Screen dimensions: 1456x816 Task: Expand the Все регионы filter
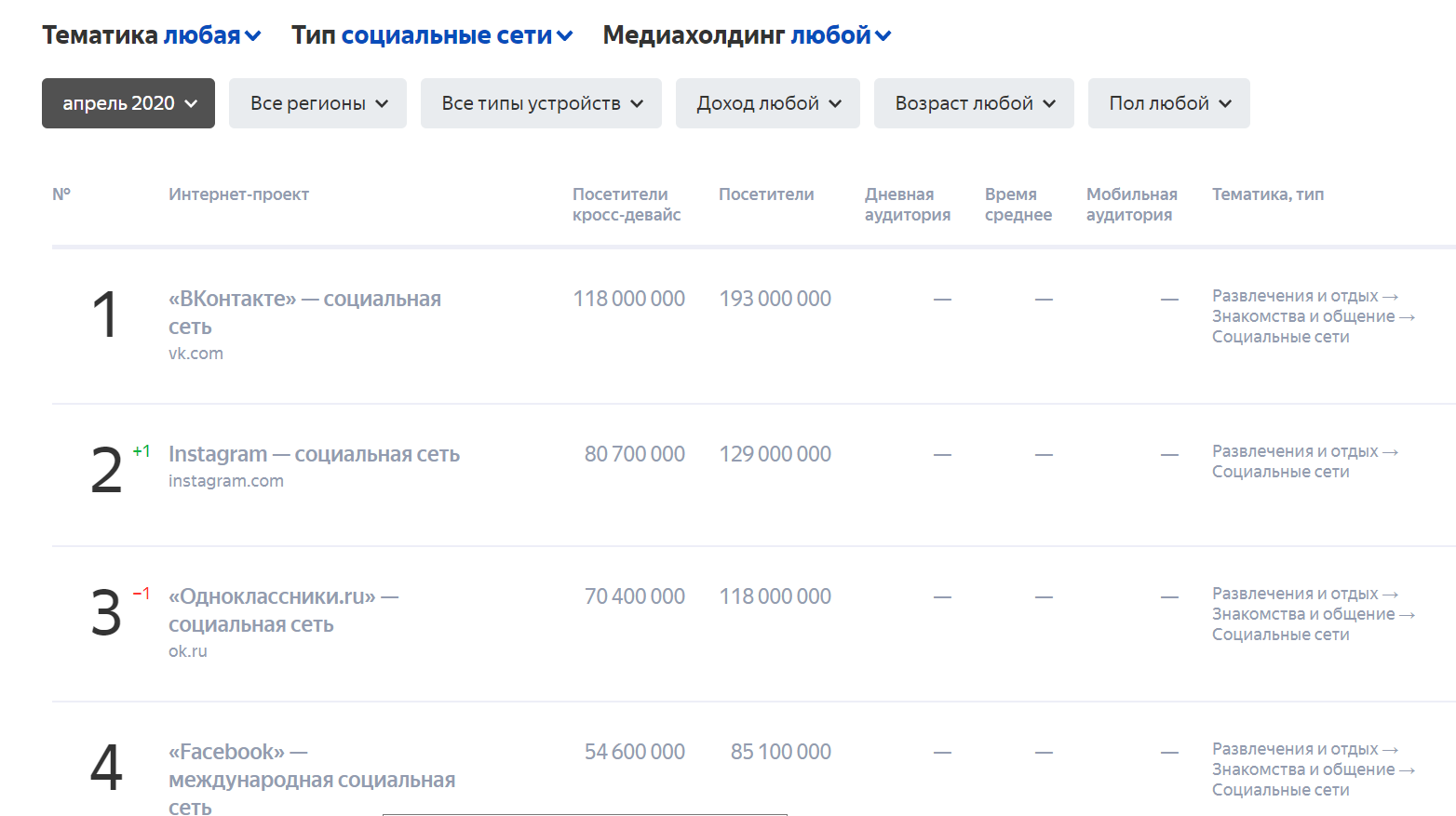click(x=317, y=102)
